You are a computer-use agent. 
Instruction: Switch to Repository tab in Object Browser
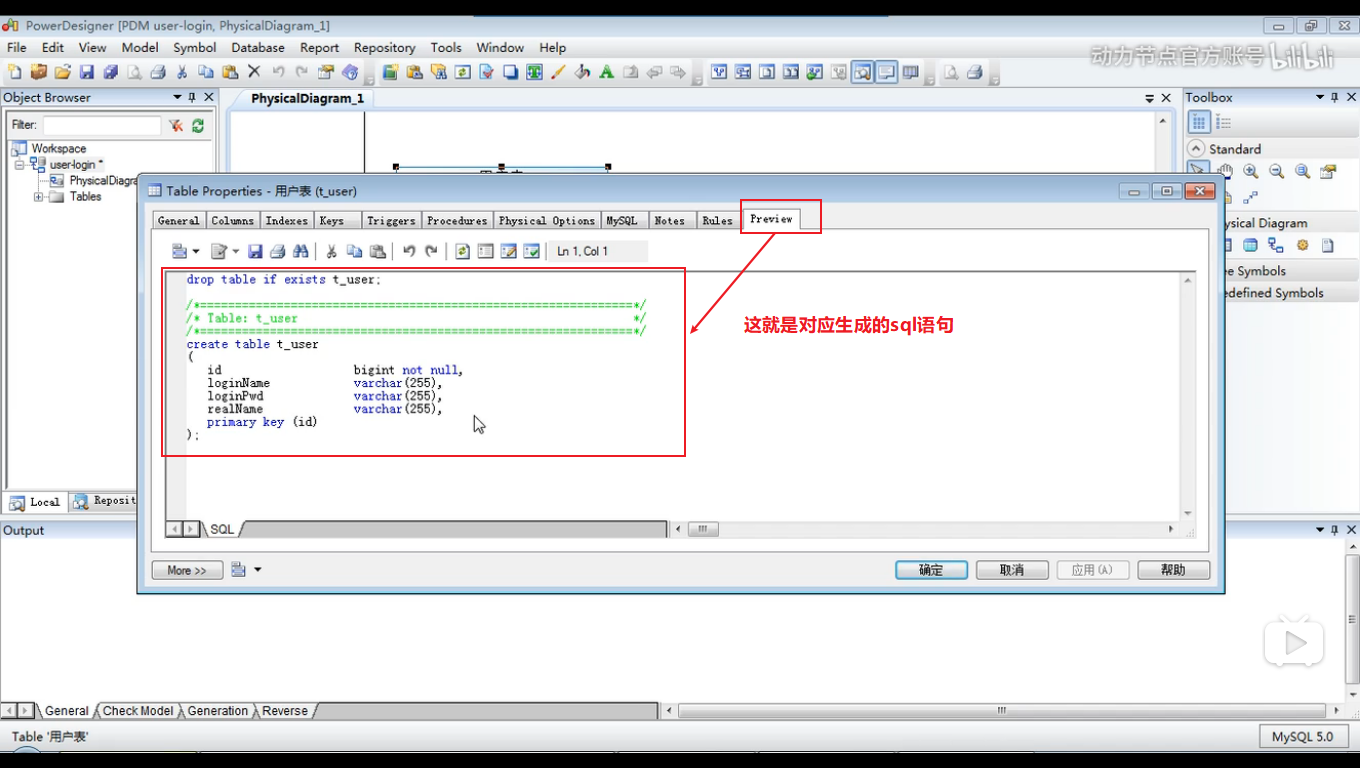point(105,501)
